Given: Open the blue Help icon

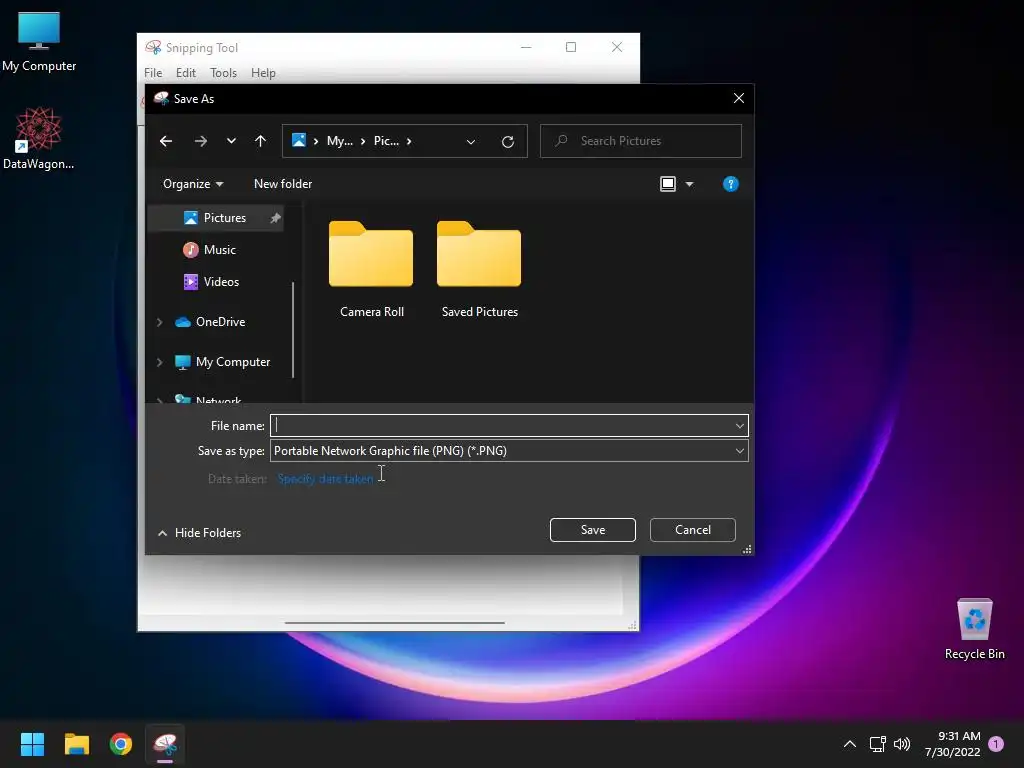Looking at the screenshot, I should pos(730,184).
